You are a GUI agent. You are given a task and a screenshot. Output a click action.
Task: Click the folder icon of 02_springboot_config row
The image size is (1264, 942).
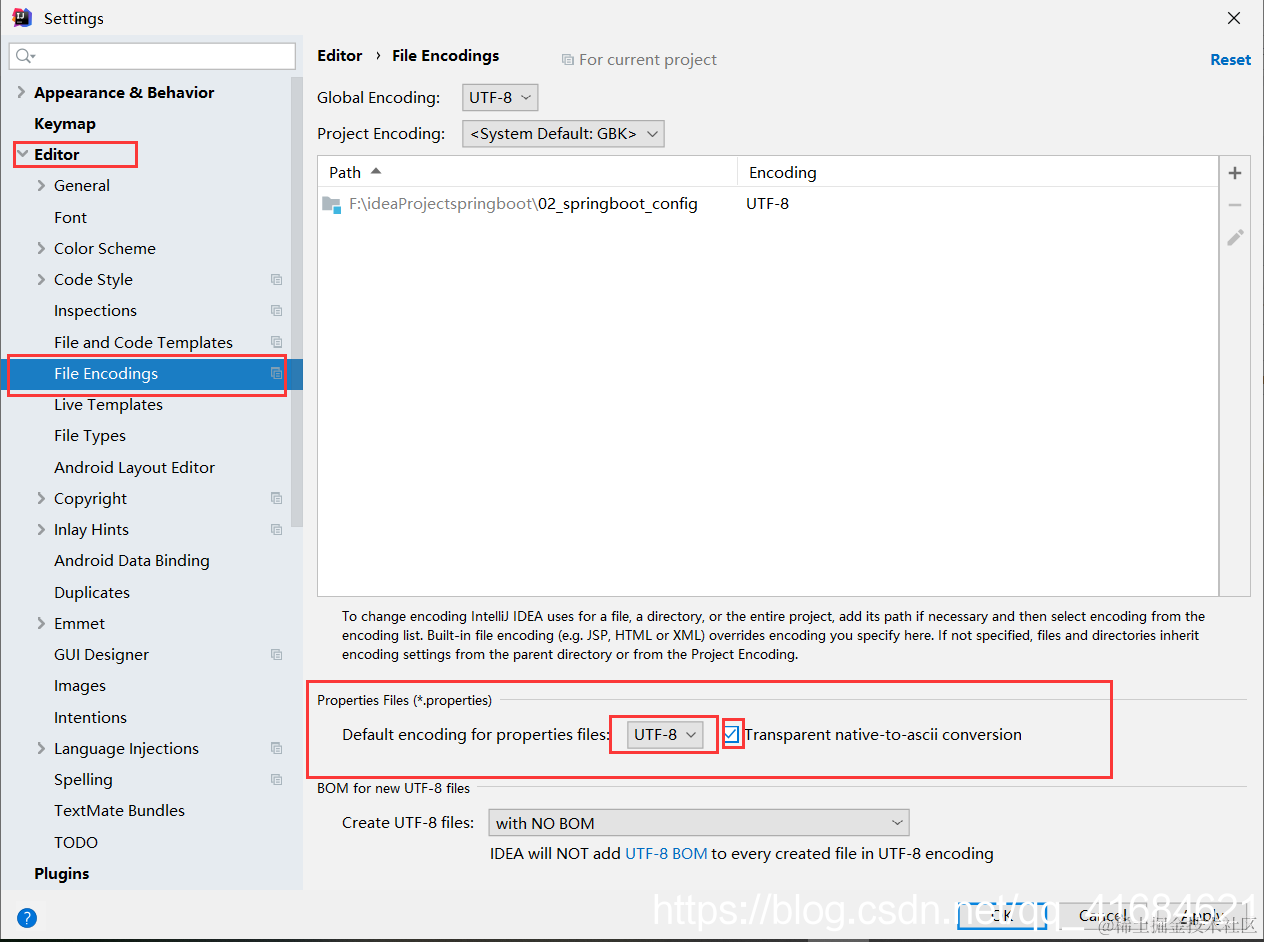[331, 204]
